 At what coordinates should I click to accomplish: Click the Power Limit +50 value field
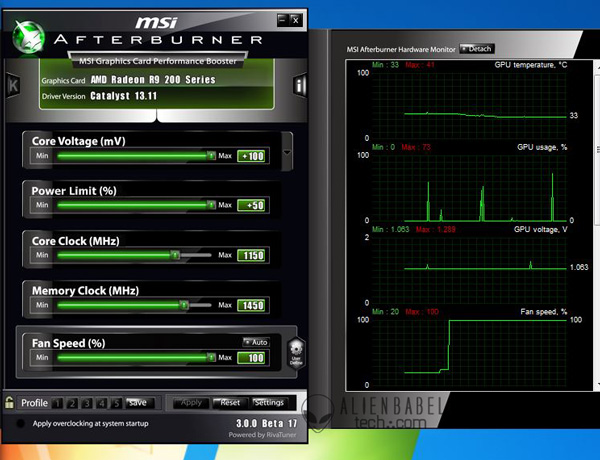point(251,206)
